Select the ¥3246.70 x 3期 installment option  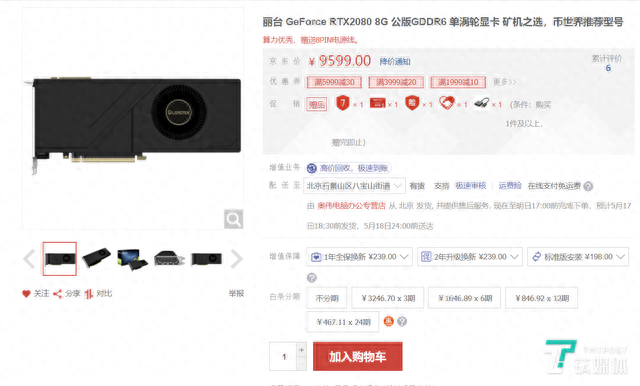tap(388, 298)
